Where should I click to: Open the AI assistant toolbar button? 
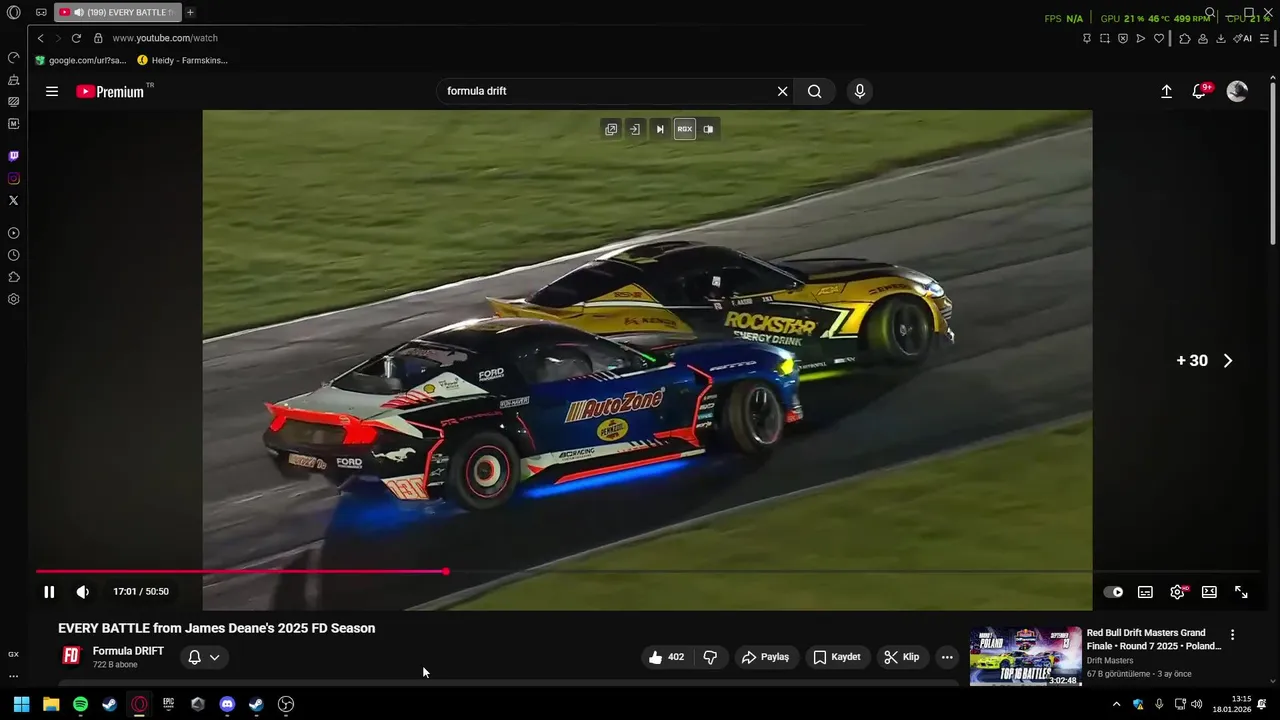coord(1242,38)
